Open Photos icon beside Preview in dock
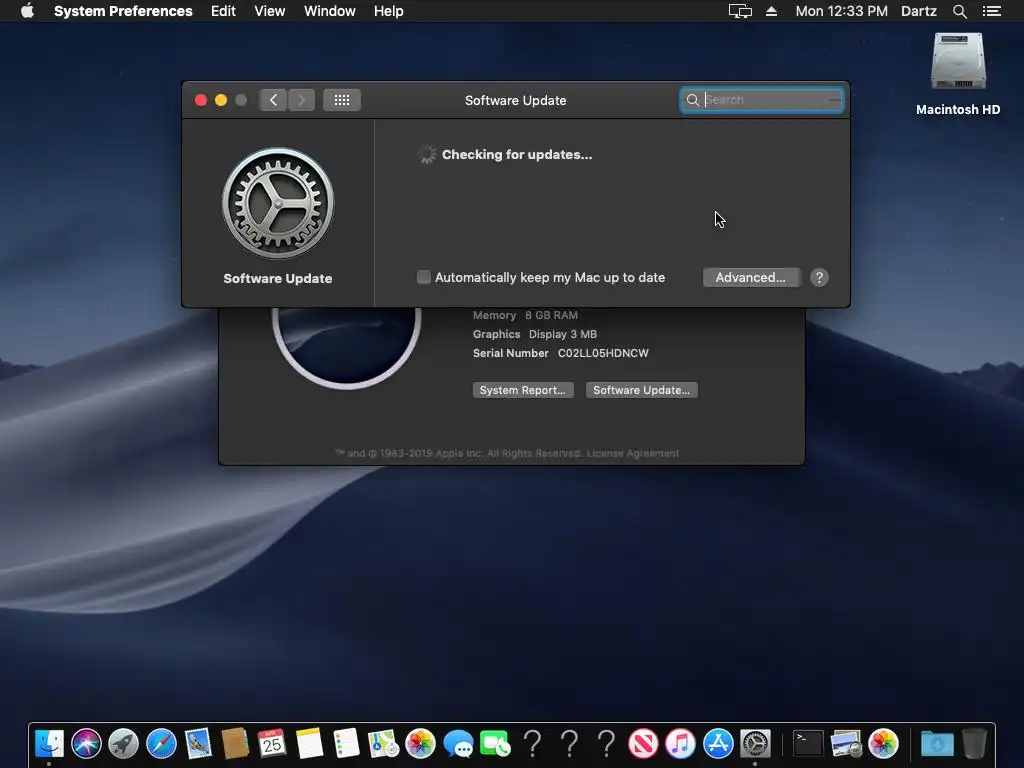Image resolution: width=1024 pixels, height=768 pixels. (883, 744)
